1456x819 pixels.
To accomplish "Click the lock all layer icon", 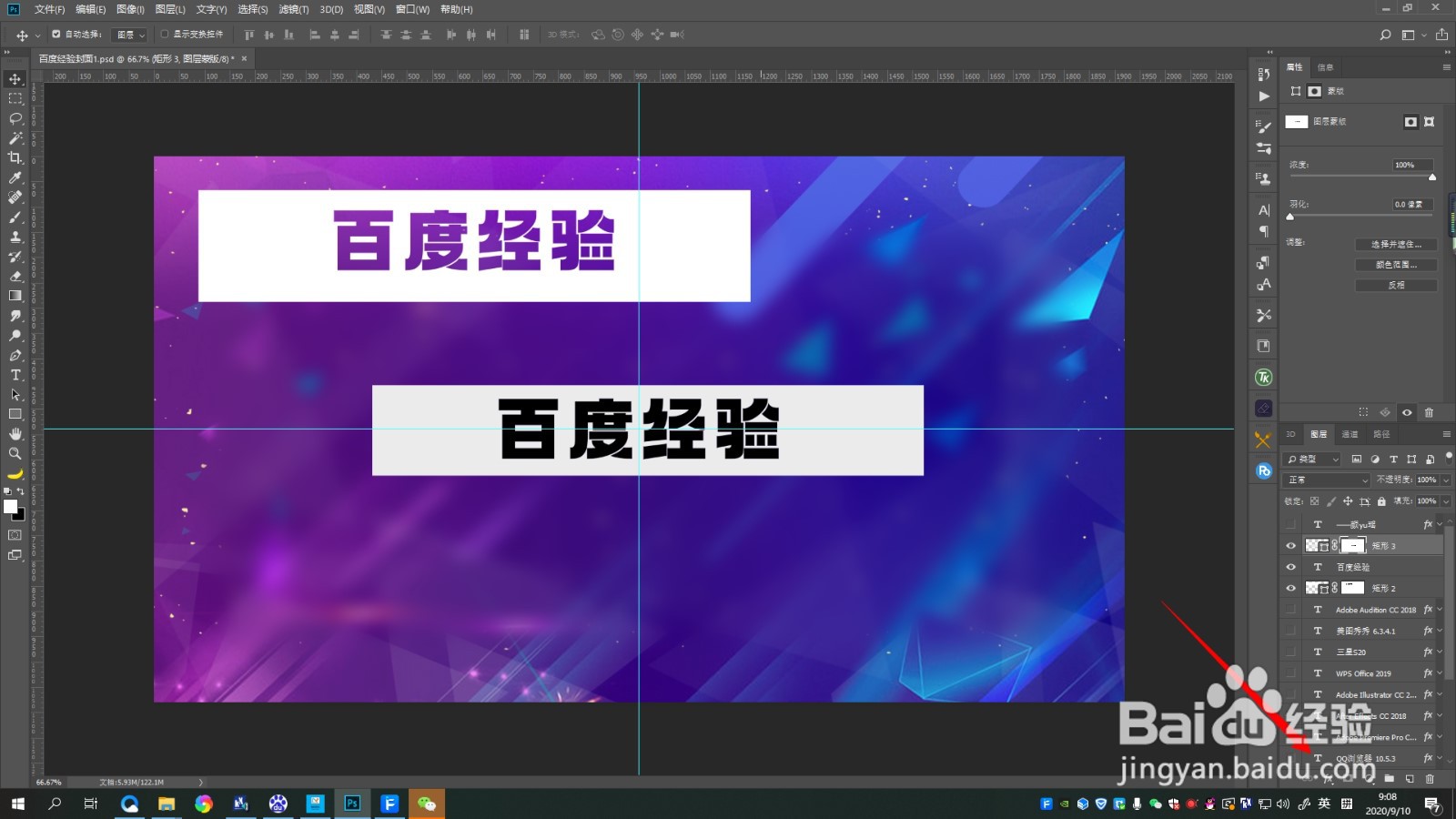I will point(1381,501).
